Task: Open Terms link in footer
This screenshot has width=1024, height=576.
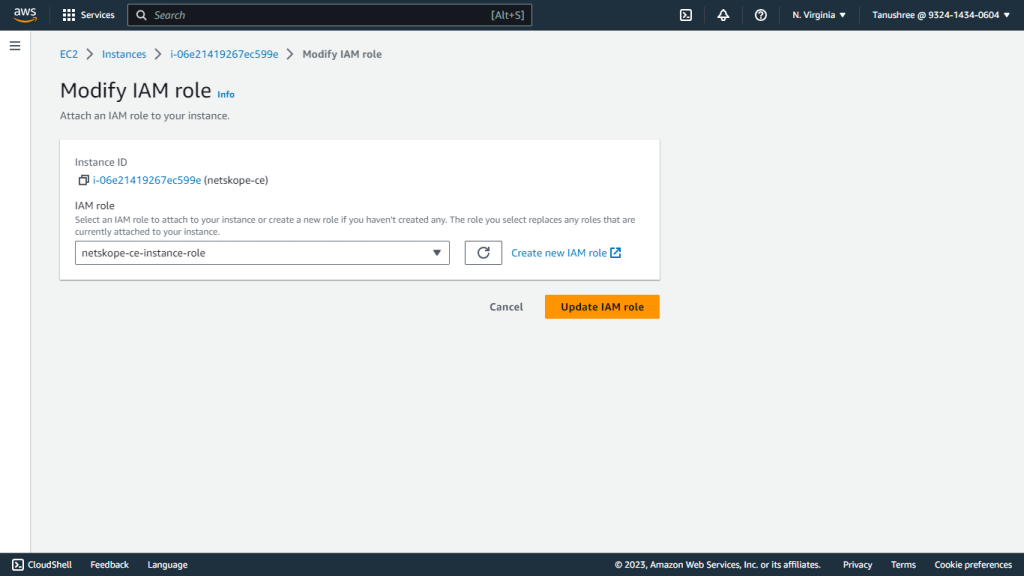Action: (x=903, y=565)
